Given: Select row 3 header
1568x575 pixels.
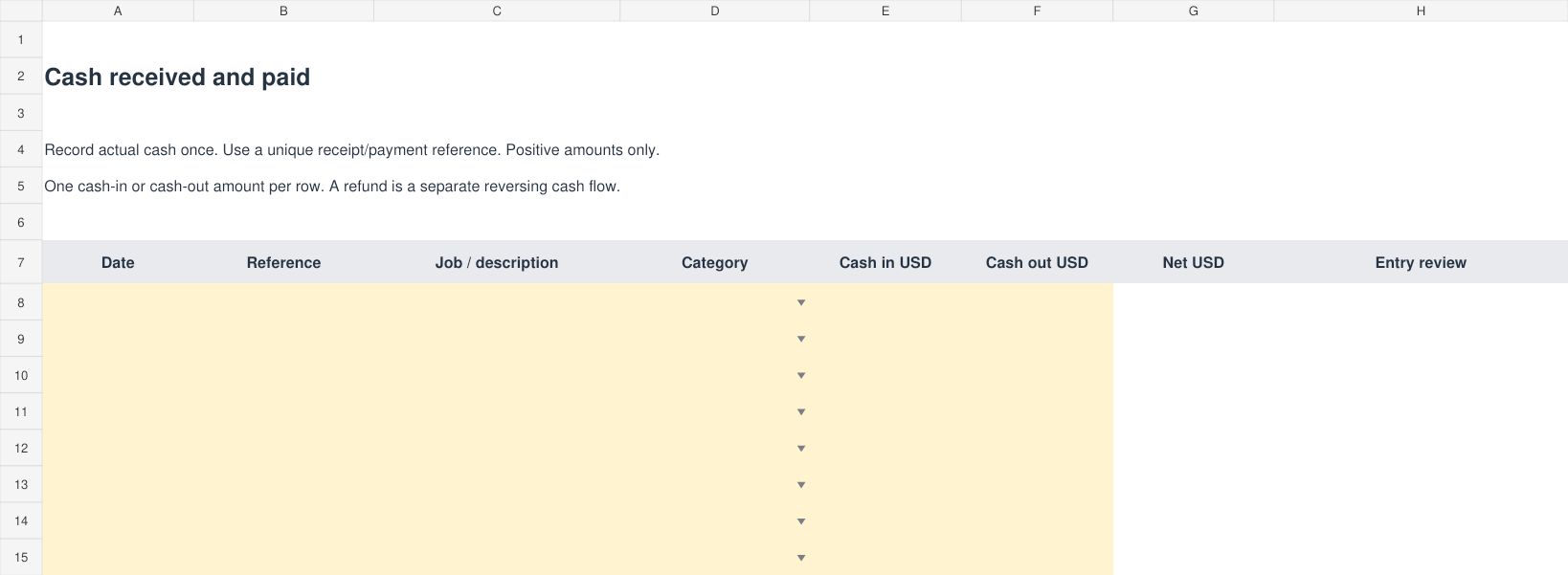Looking at the screenshot, I should pos(21,113).
